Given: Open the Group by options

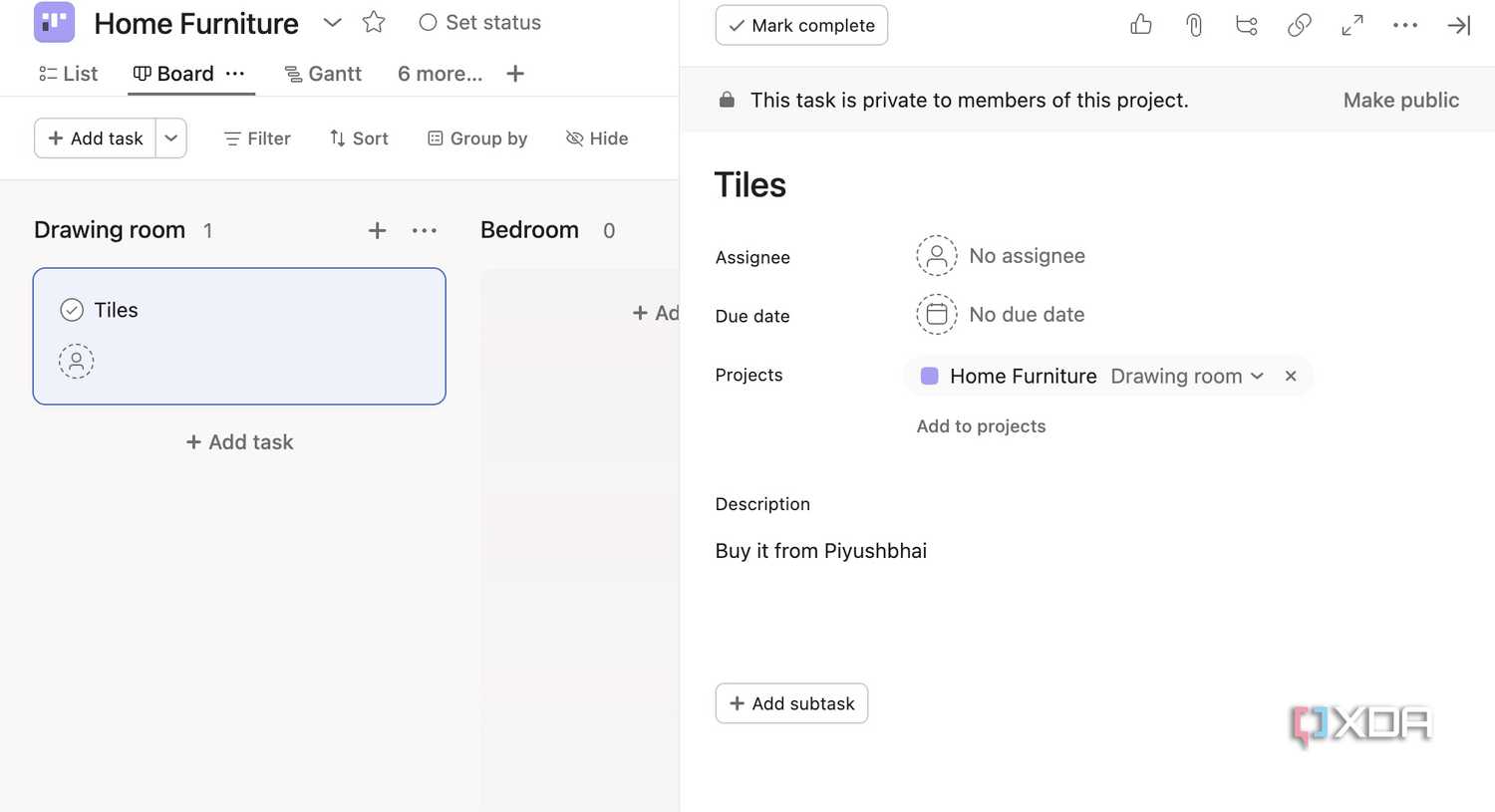Looking at the screenshot, I should [x=477, y=138].
